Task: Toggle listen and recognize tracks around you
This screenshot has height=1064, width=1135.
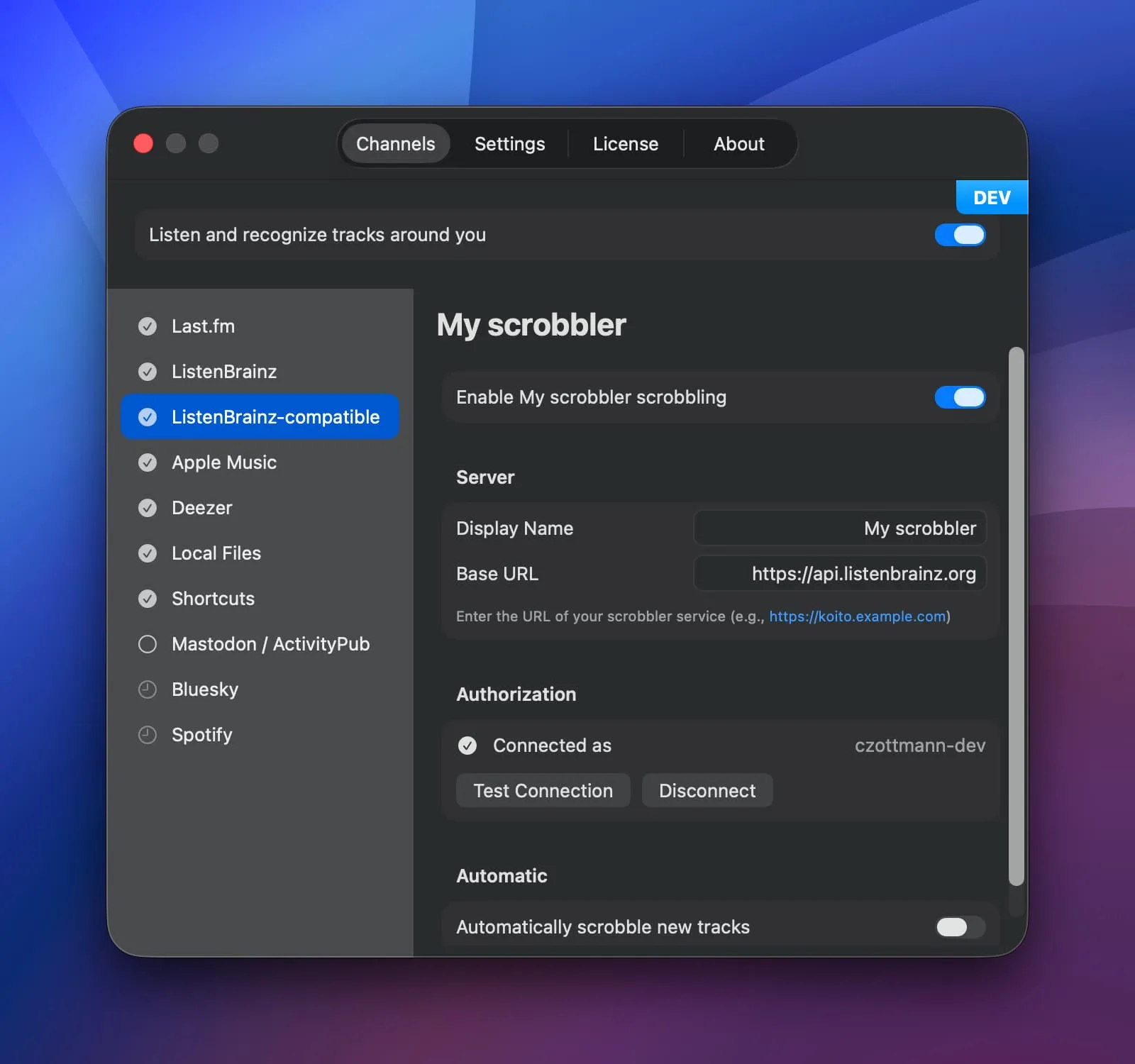Action: 960,235
